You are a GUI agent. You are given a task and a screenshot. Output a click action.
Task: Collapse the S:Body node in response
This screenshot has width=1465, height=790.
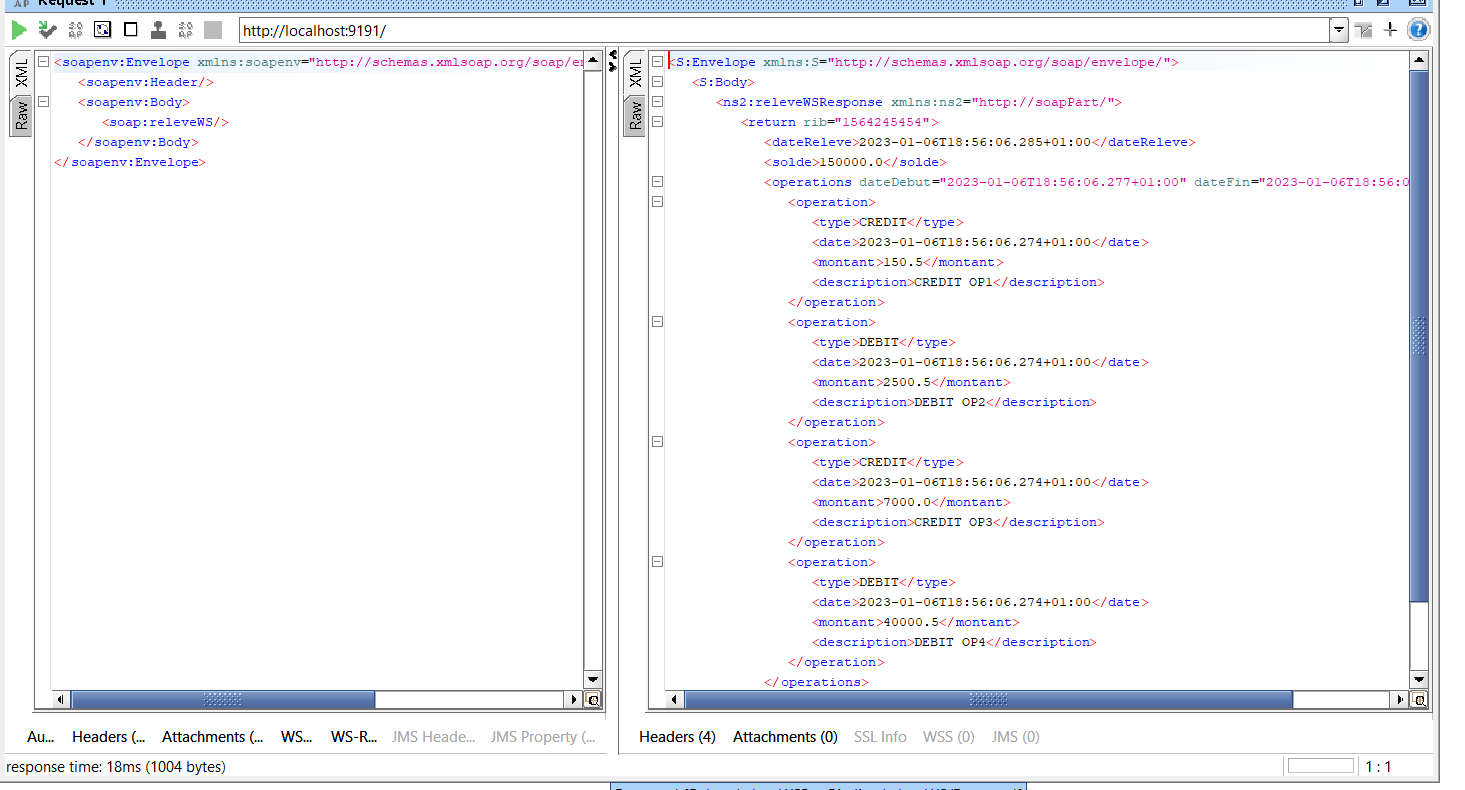pos(657,82)
